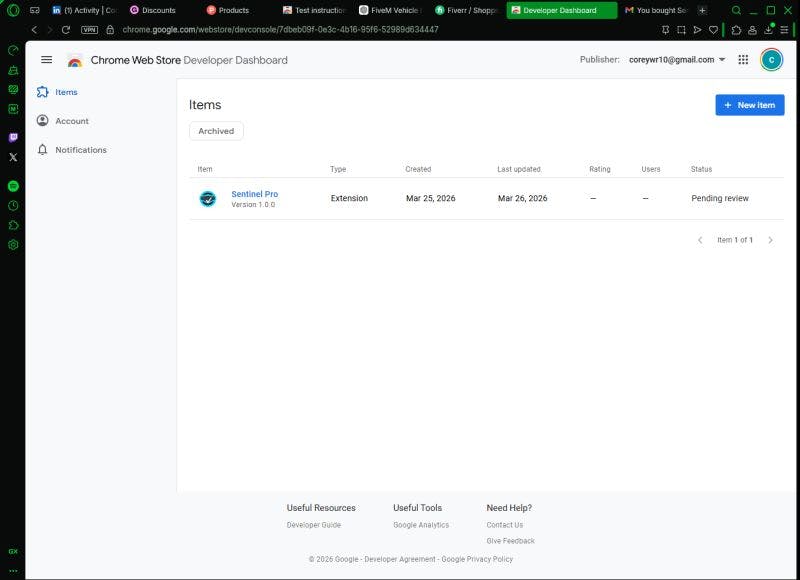
Task: Click the Mar 25, 2026 created date
Action: [431, 198]
